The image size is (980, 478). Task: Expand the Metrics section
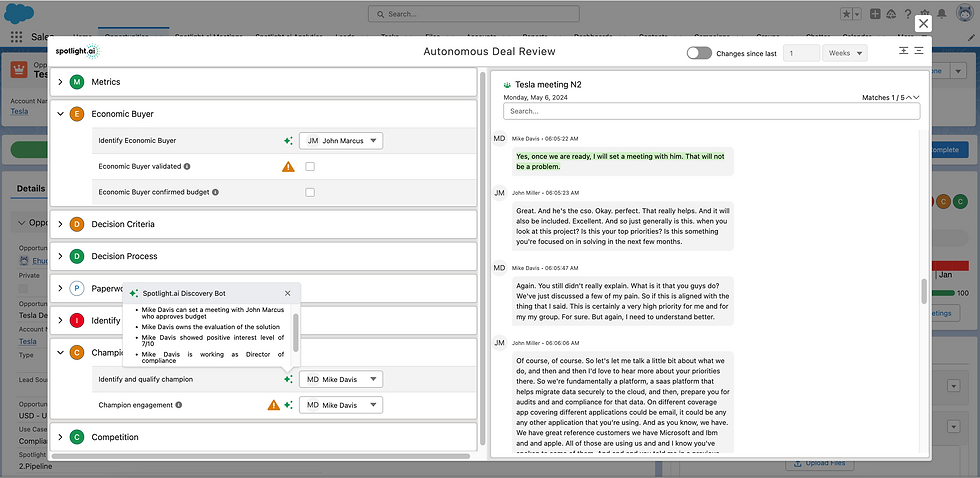[61, 82]
